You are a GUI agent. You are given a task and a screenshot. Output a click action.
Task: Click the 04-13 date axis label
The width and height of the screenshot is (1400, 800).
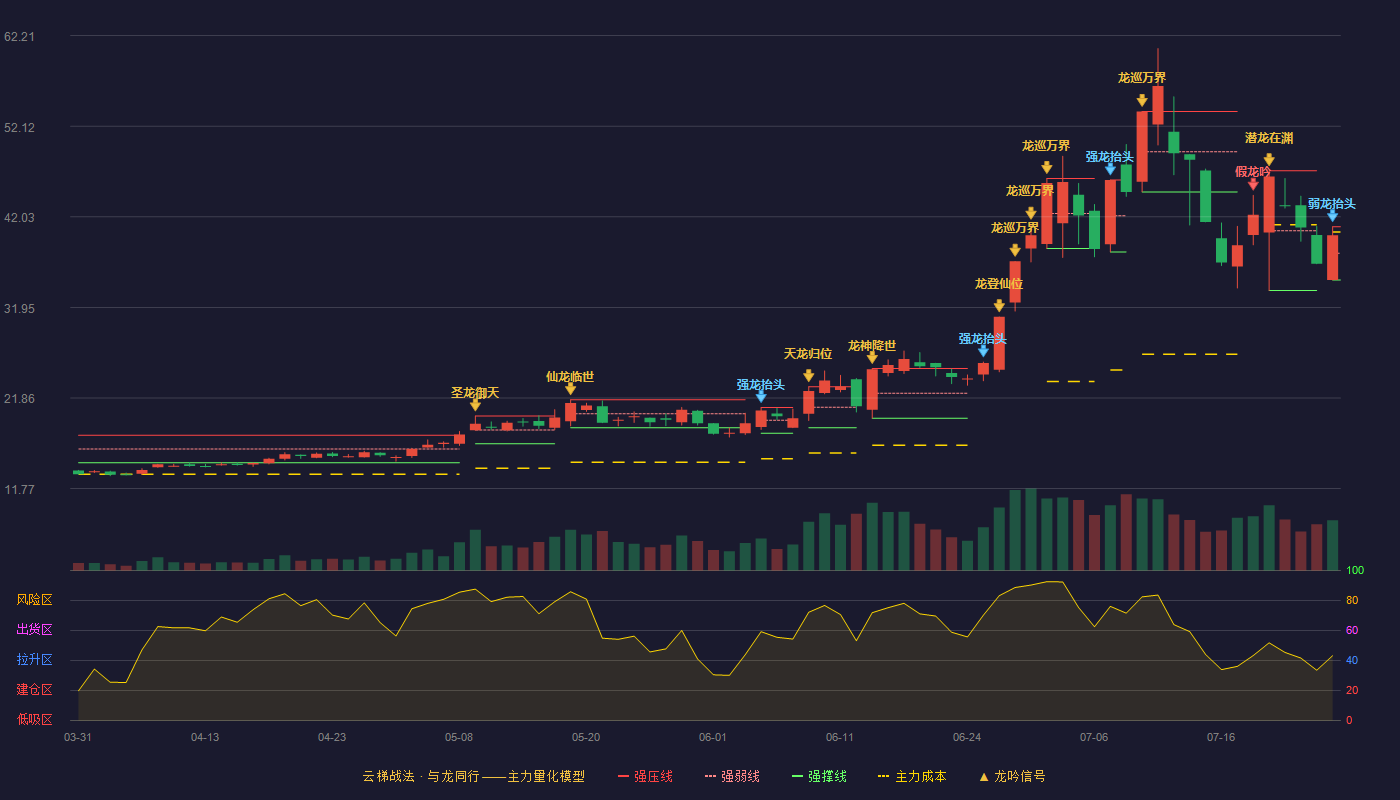click(205, 737)
